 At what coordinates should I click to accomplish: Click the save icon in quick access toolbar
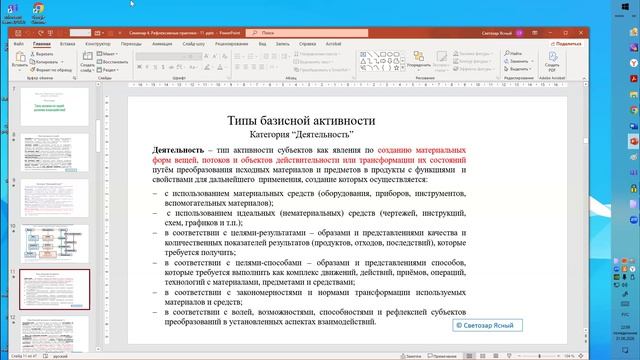[18, 33]
